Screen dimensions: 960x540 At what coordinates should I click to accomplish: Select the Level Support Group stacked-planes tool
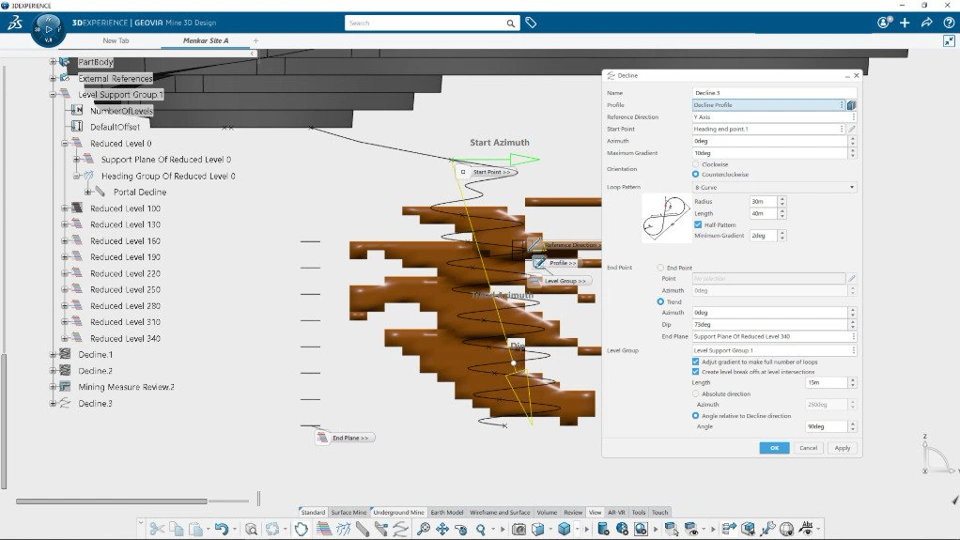pos(324,528)
